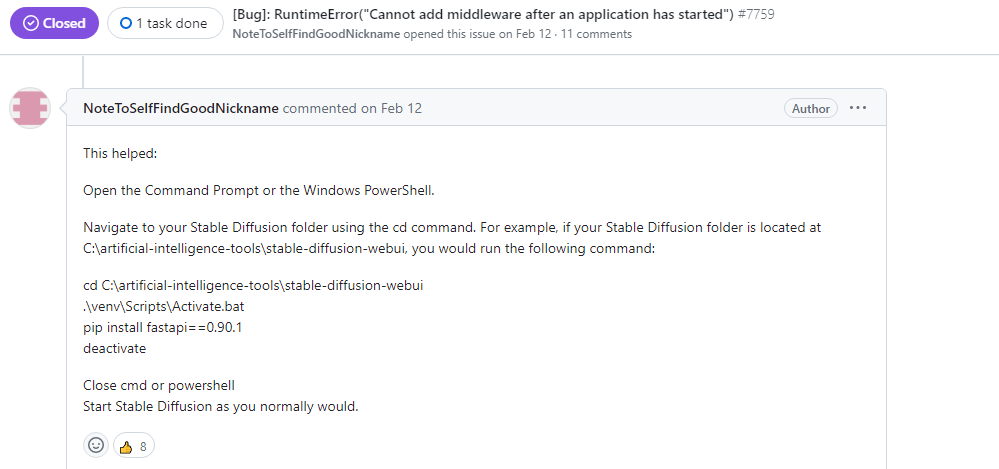The width and height of the screenshot is (999, 469).
Task: Click the Author label badge
Action: pyautogui.click(x=811, y=109)
